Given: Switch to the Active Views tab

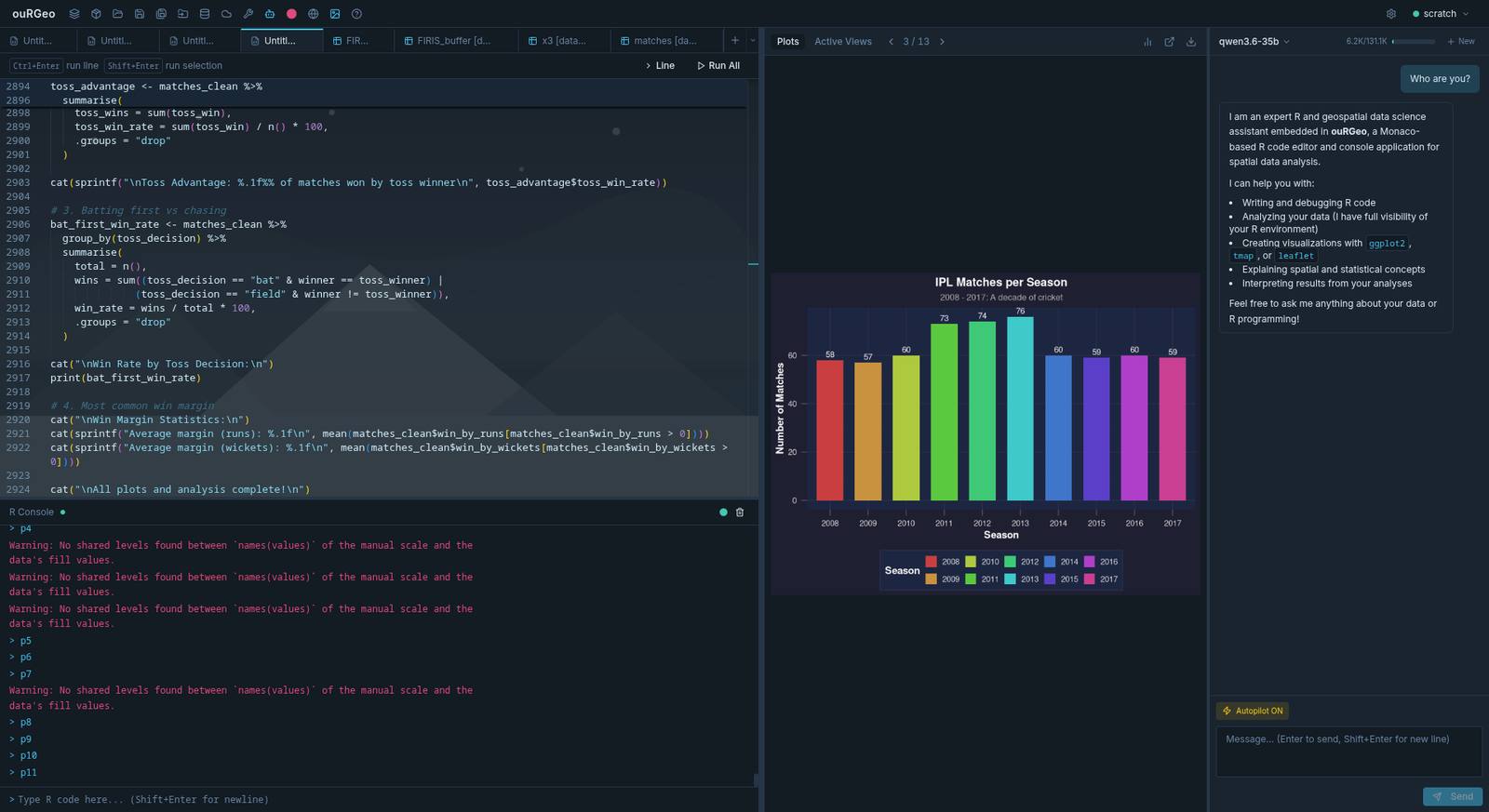Looking at the screenshot, I should point(843,42).
